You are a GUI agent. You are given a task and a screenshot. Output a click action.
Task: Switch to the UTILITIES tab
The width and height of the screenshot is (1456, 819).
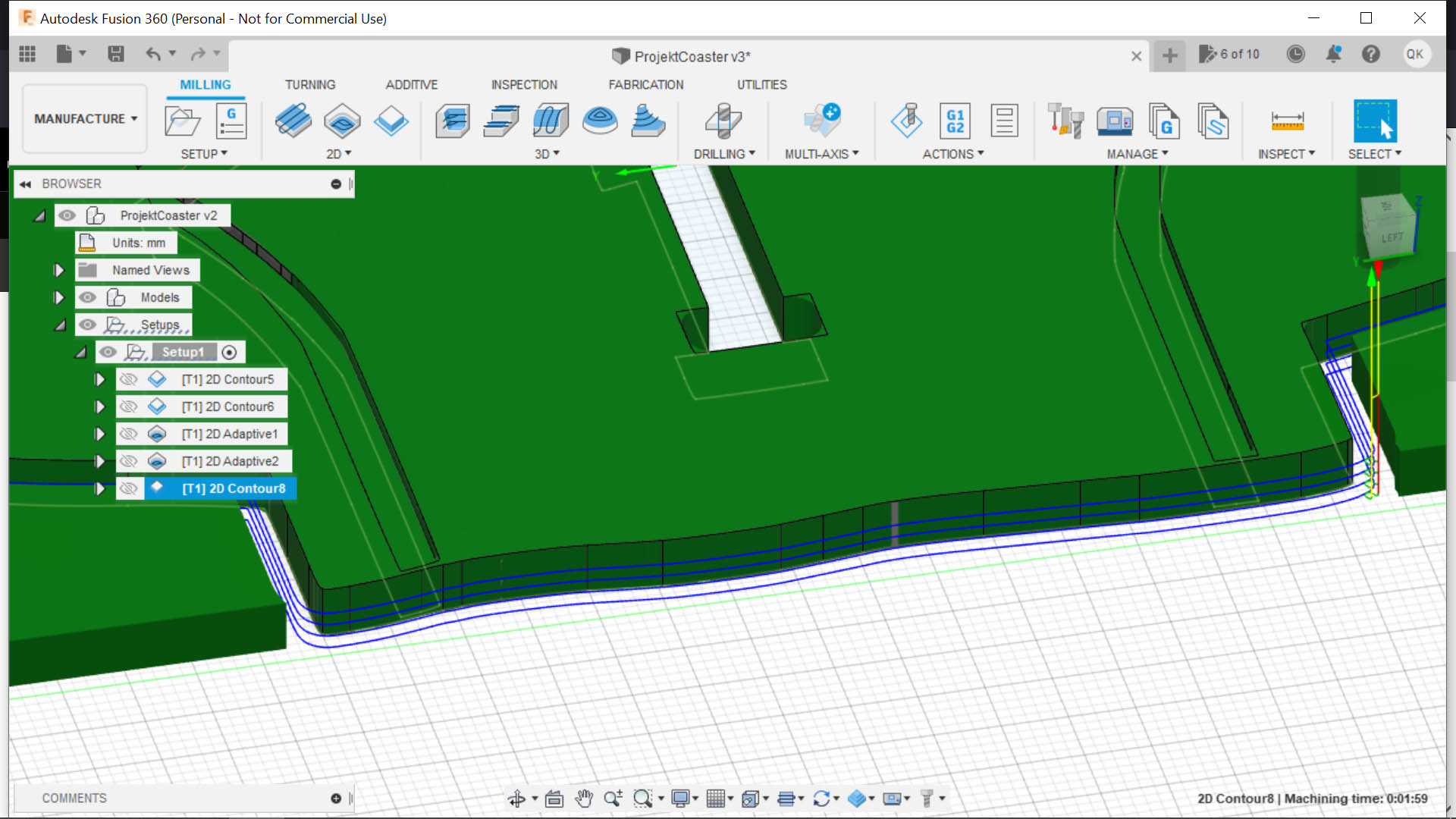[761, 84]
